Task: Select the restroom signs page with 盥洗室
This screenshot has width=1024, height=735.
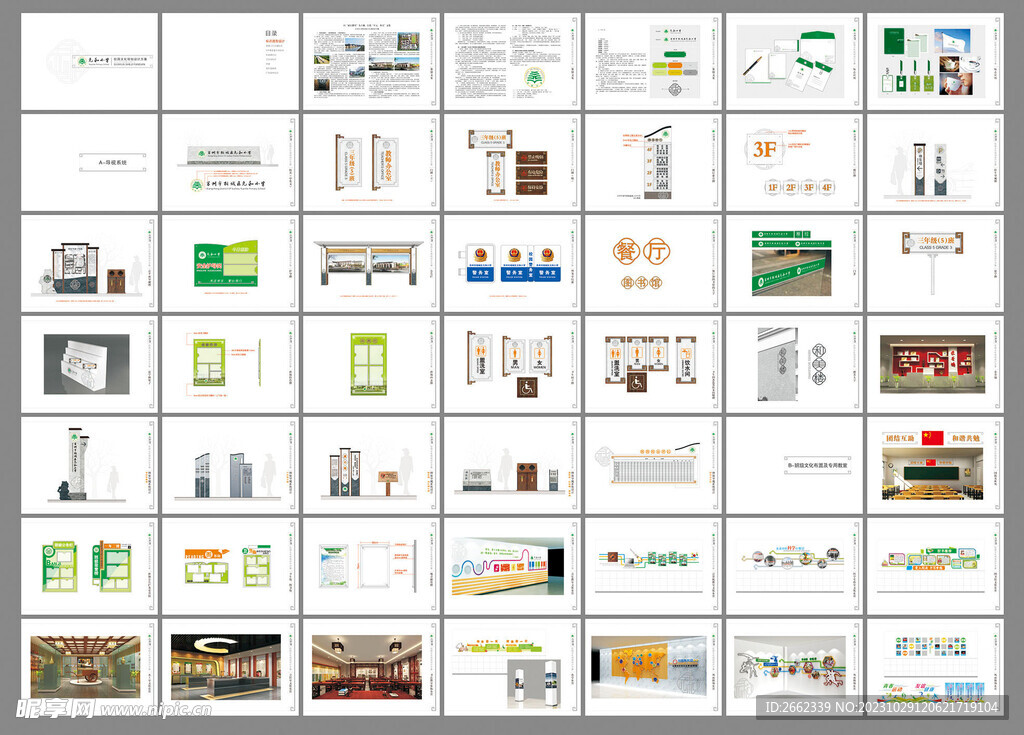Action: pos(513,365)
